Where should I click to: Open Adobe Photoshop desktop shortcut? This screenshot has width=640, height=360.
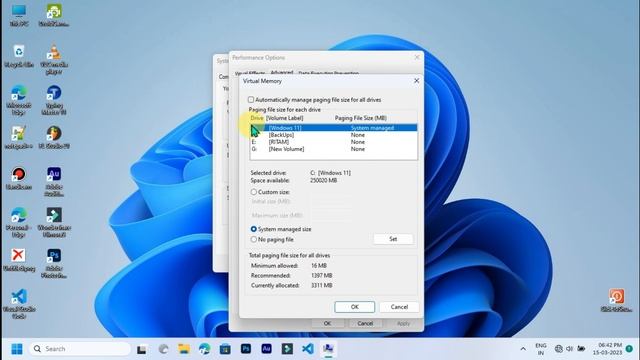[x=54, y=263]
